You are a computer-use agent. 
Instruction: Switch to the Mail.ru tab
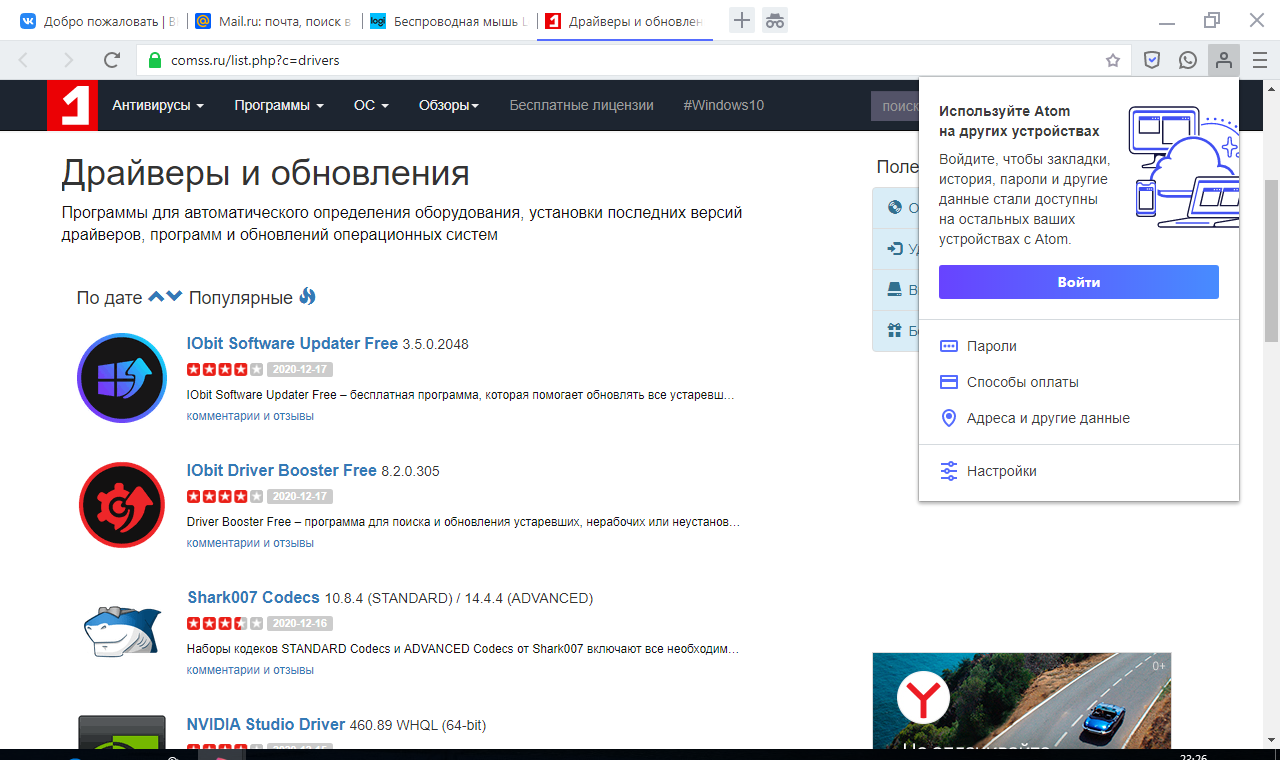[272, 21]
